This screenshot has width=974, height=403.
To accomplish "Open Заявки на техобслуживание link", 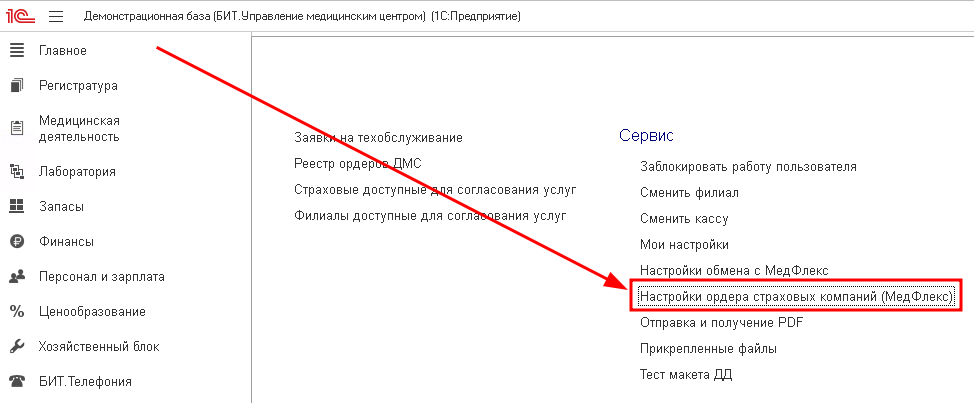I will click(x=378, y=137).
